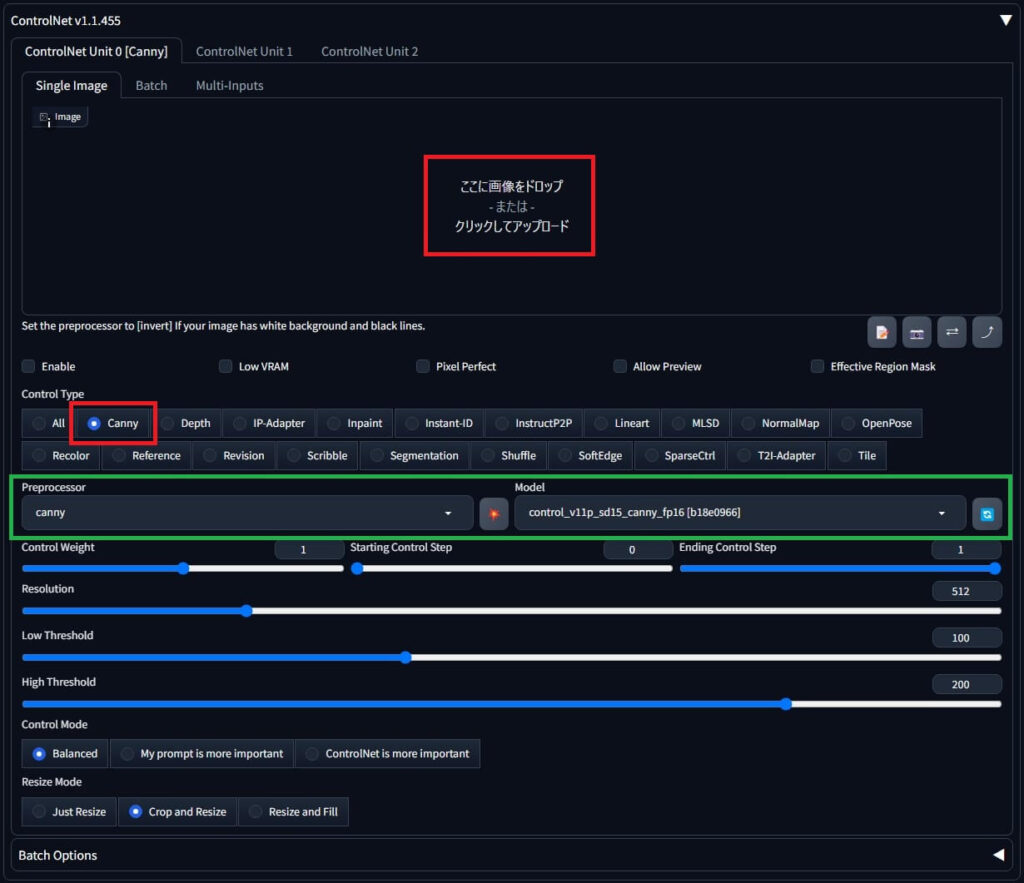Click the new canvas document icon
This screenshot has width=1024, height=883.
tap(882, 332)
